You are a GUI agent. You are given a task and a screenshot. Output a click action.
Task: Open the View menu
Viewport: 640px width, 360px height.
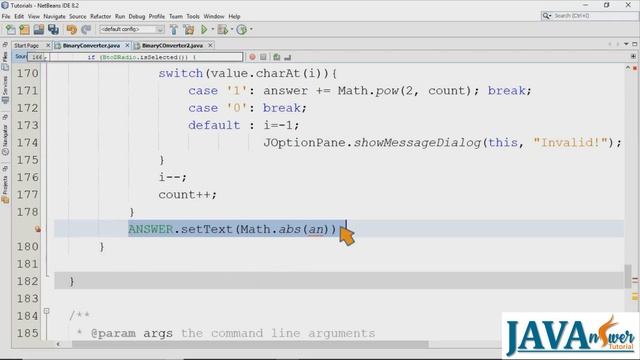34,16
